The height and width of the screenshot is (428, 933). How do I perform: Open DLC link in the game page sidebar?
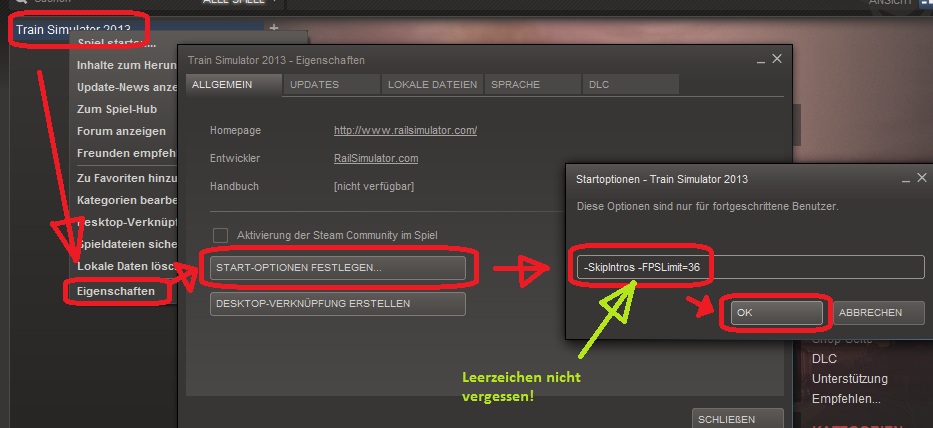(824, 359)
